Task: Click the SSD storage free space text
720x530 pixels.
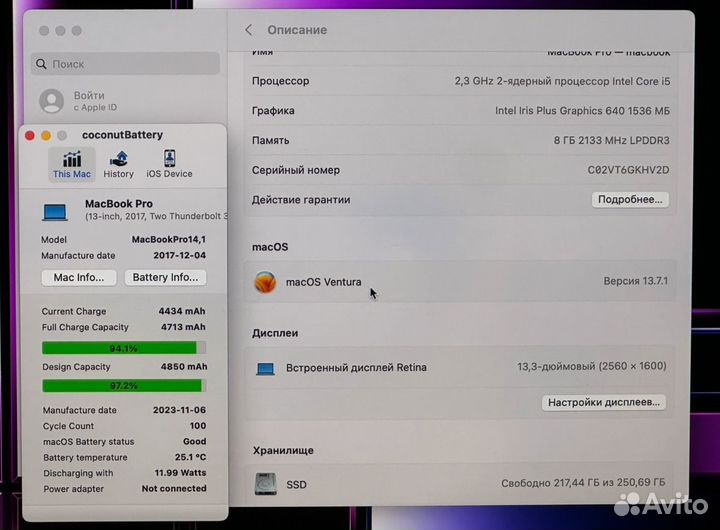Action: coord(583,483)
